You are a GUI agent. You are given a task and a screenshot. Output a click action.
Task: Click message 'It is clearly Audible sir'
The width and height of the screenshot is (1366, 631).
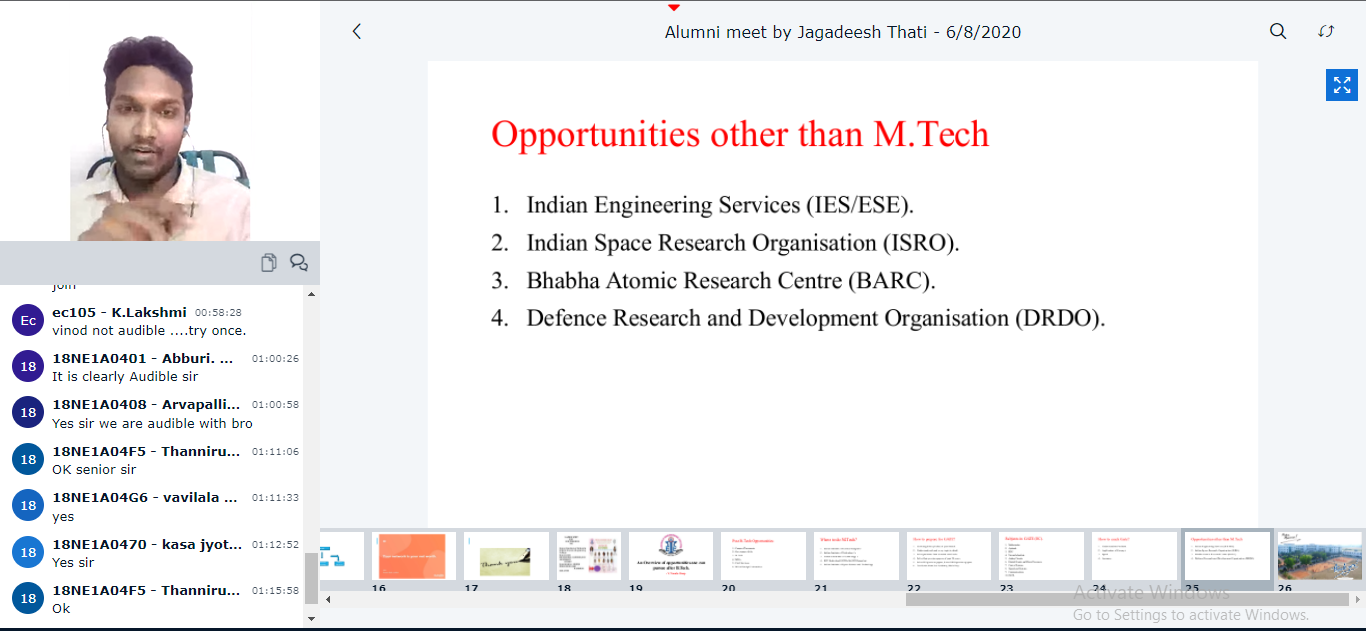click(125, 377)
